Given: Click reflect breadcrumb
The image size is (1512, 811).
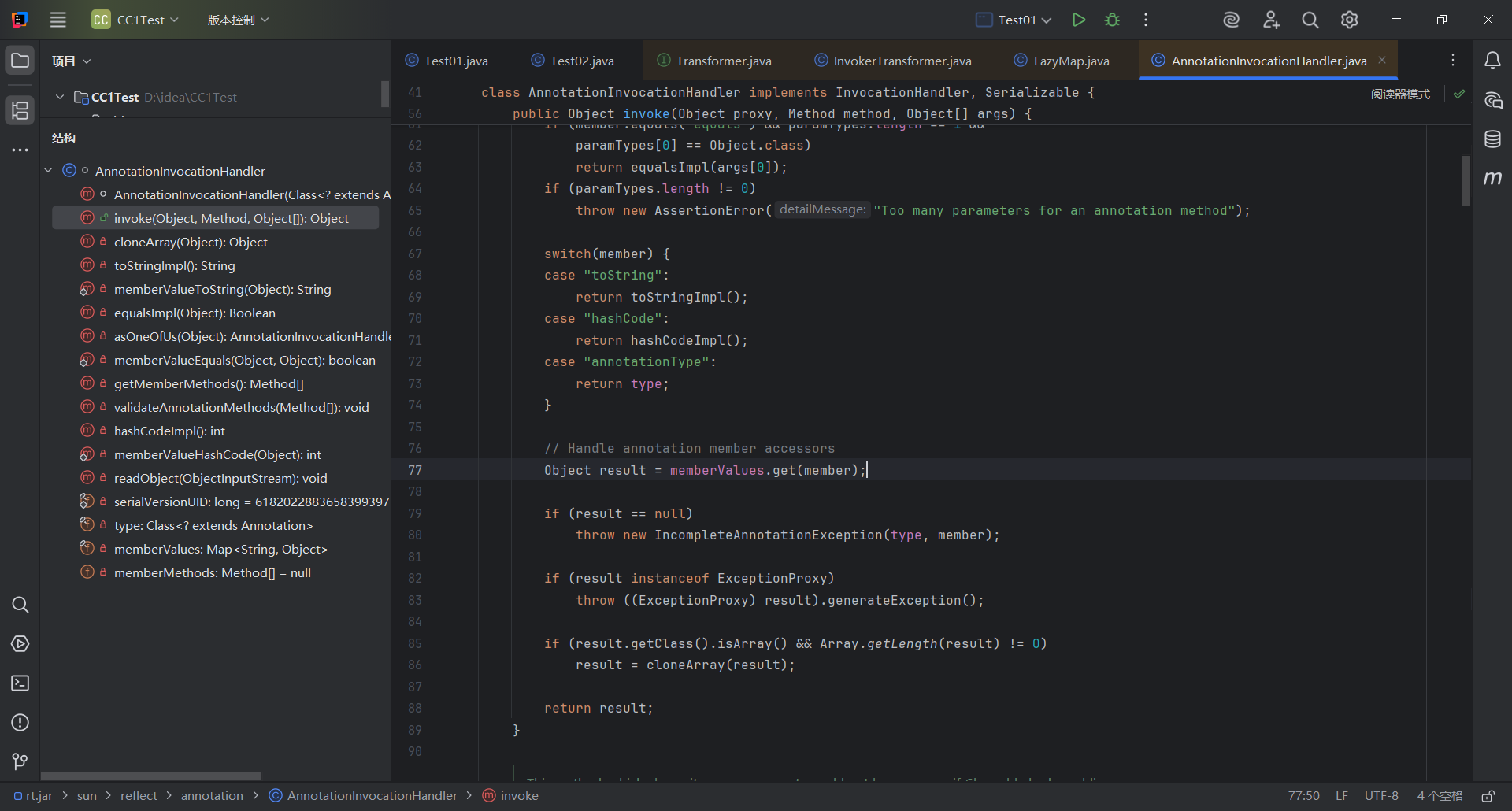Looking at the screenshot, I should tap(139, 796).
